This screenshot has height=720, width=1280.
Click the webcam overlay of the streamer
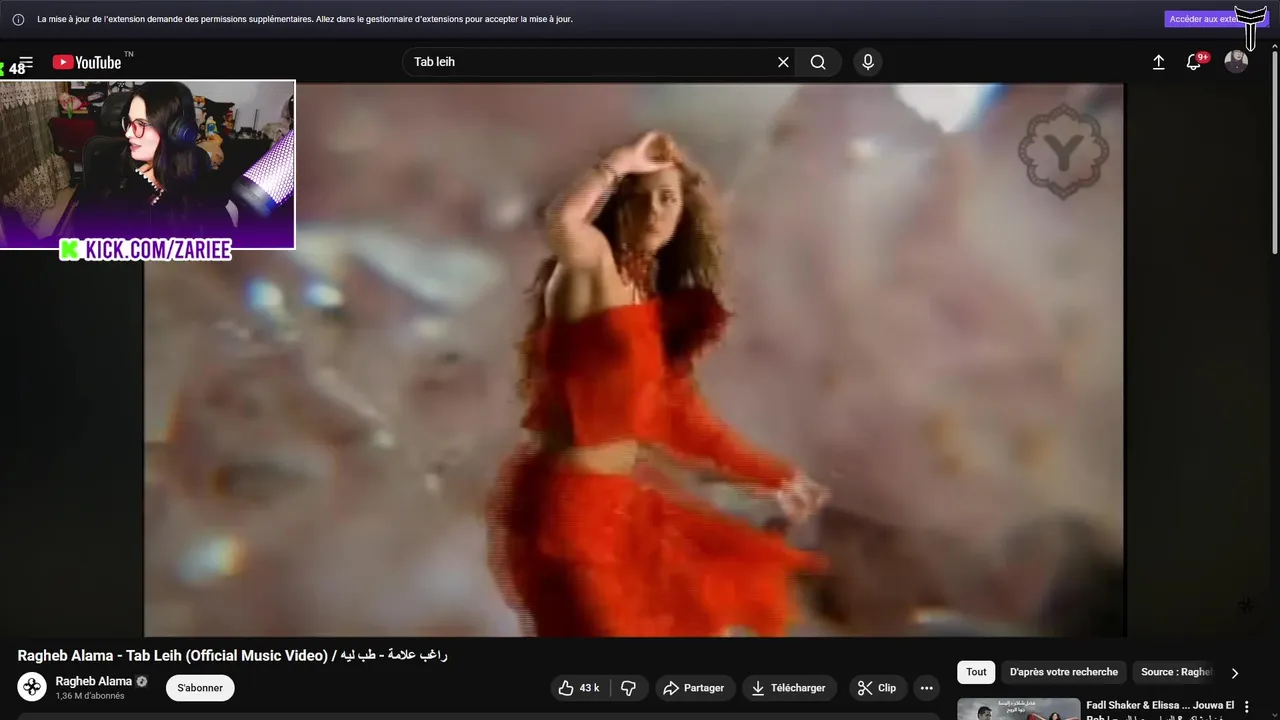[x=147, y=165]
